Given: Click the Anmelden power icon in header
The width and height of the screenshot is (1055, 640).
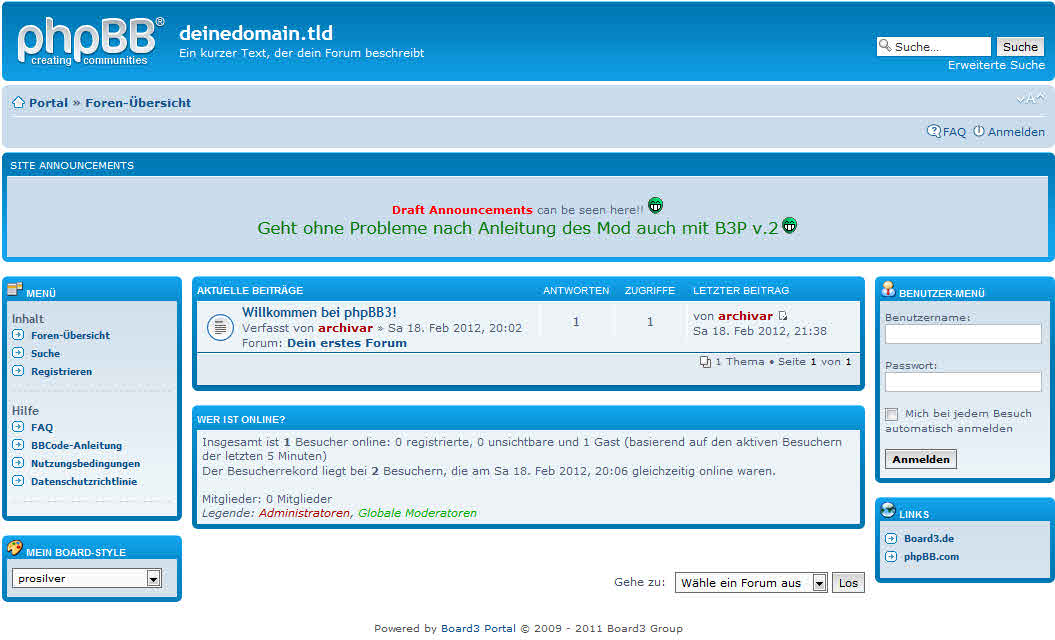Looking at the screenshot, I should pyautogui.click(x=979, y=132).
